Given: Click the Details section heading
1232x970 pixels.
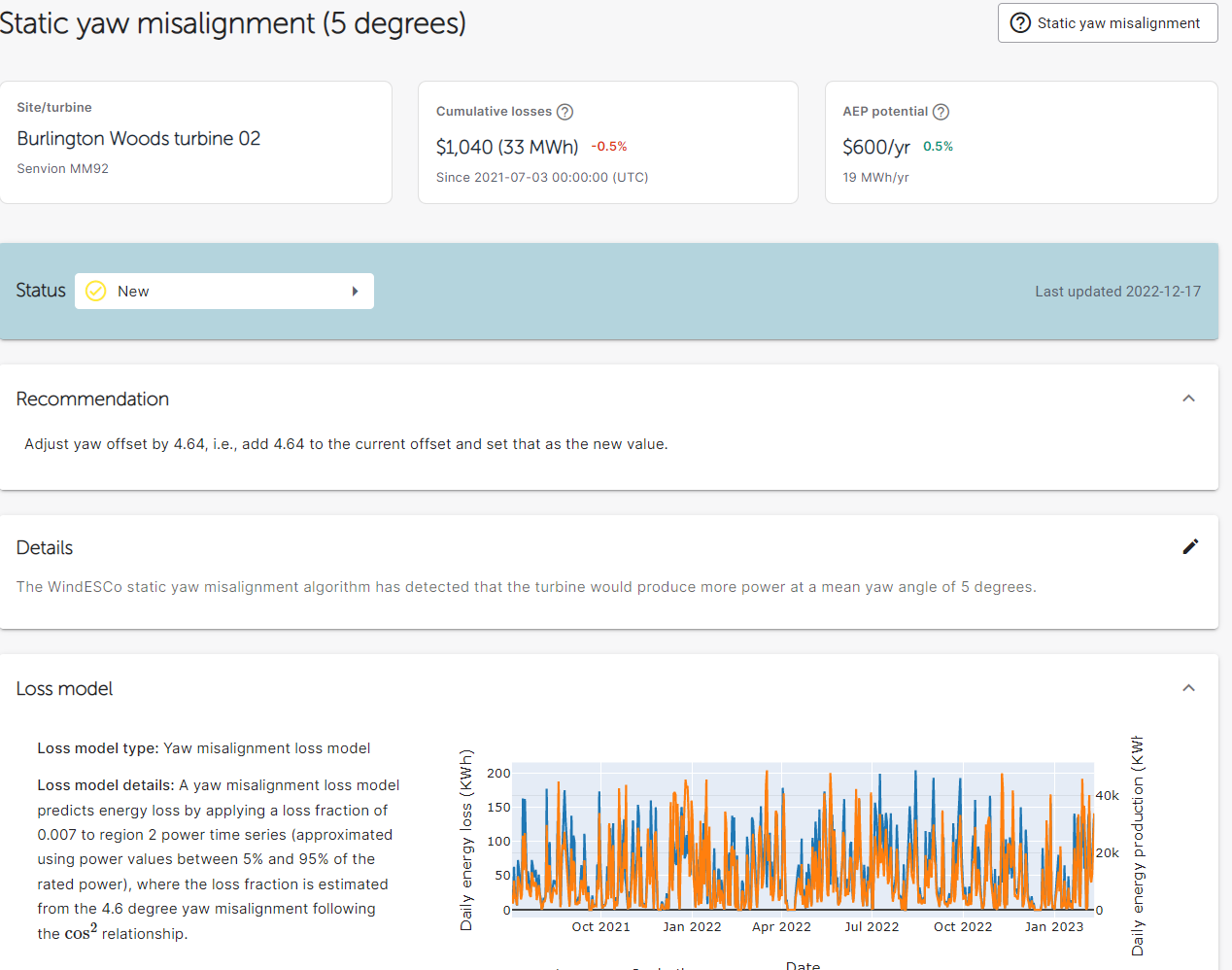Looking at the screenshot, I should [45, 547].
